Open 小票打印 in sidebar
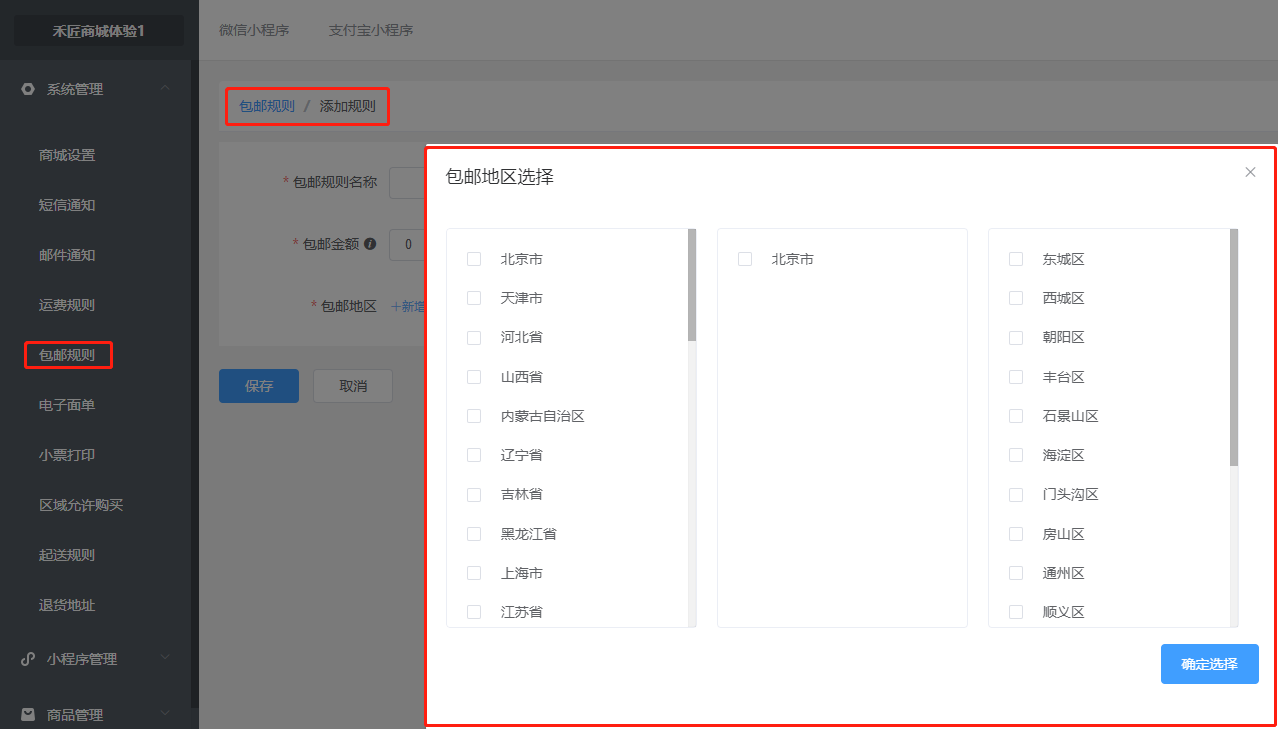This screenshot has height=729, width=1278. tap(67, 455)
